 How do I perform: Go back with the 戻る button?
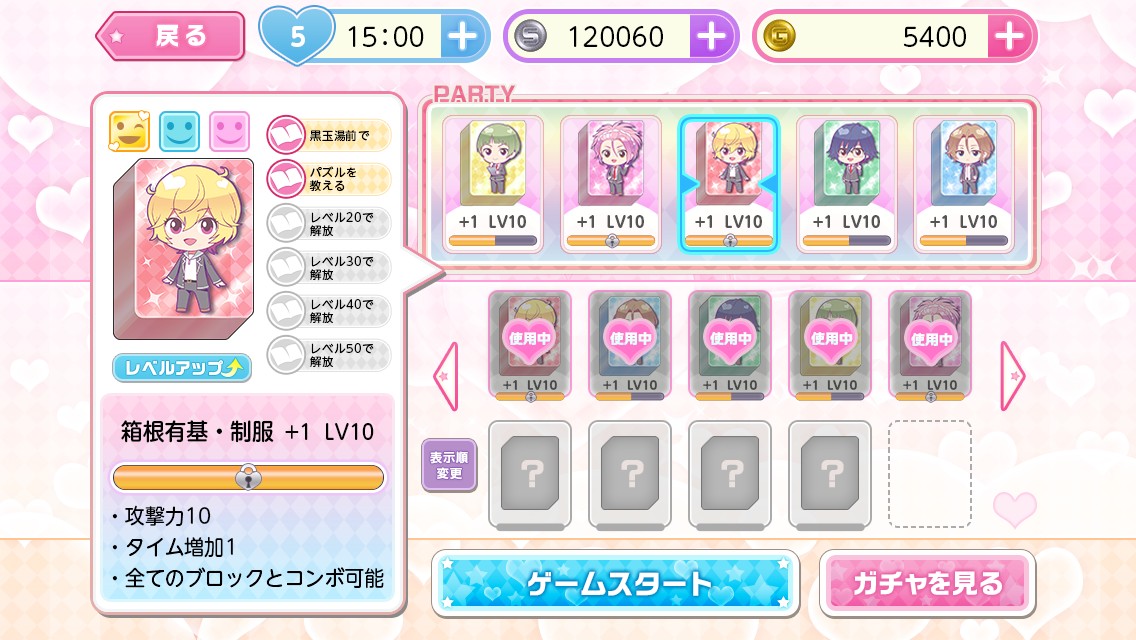pos(171,36)
